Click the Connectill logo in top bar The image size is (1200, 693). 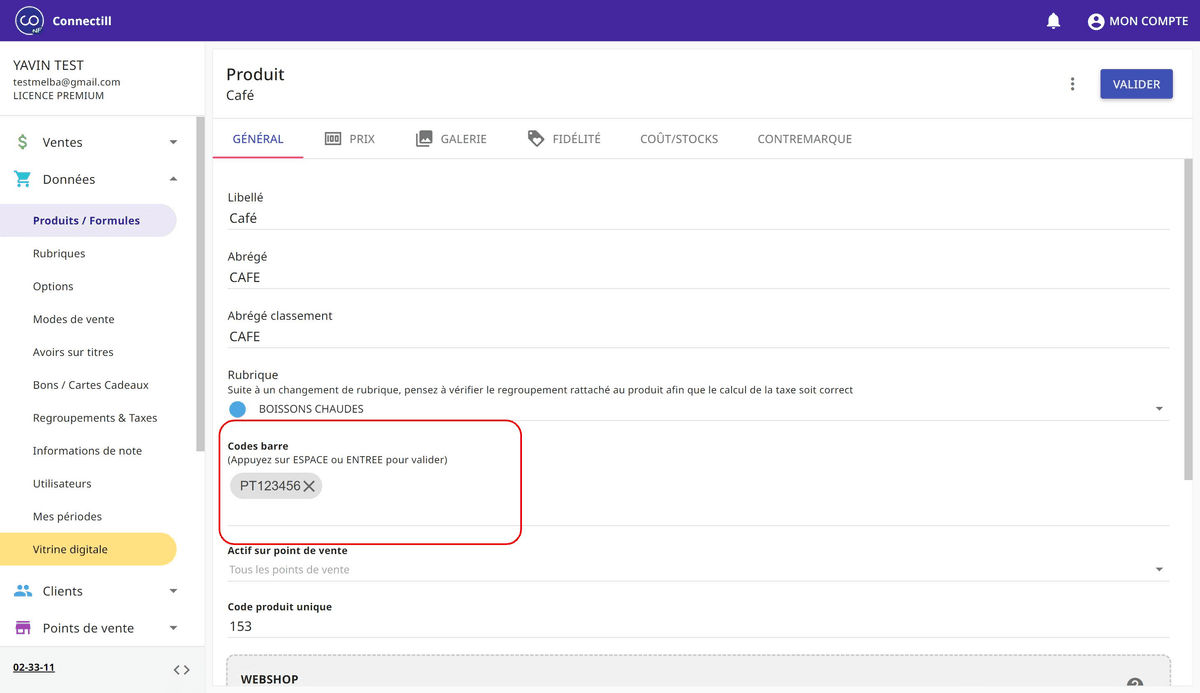28,20
